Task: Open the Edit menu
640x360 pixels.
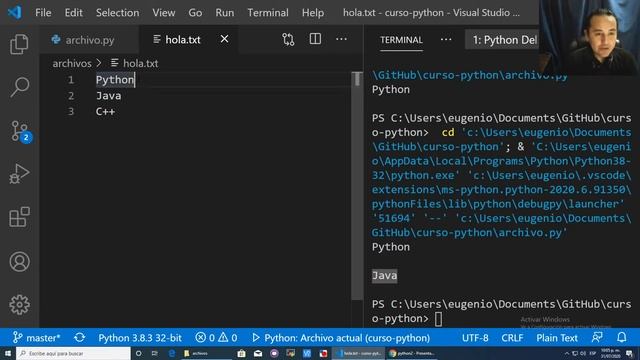Action: tap(73, 13)
